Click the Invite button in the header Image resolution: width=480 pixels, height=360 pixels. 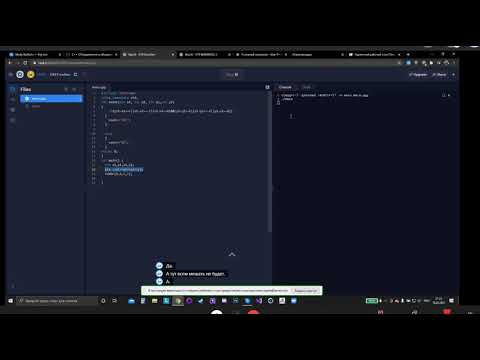click(418, 75)
